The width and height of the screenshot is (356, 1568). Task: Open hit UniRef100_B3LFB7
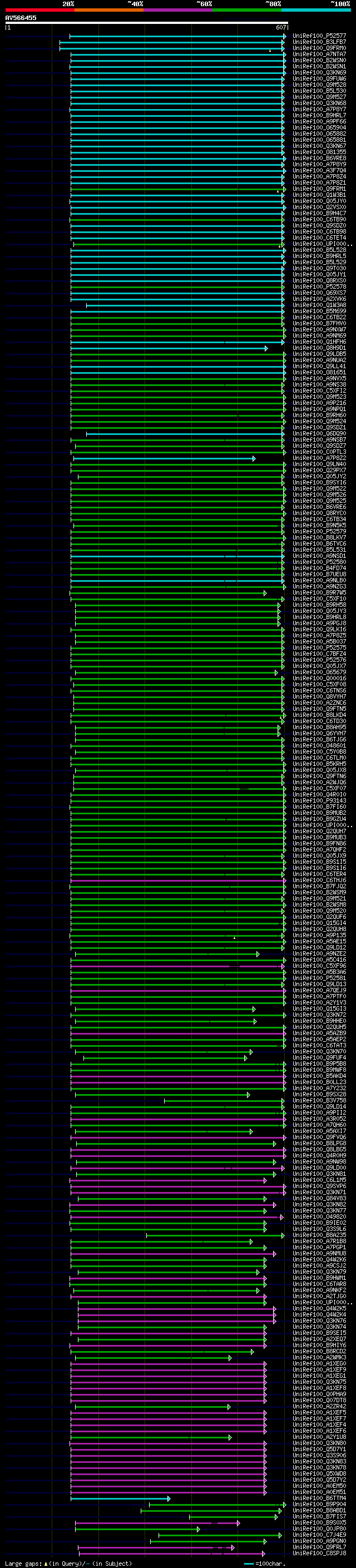coord(319,42)
